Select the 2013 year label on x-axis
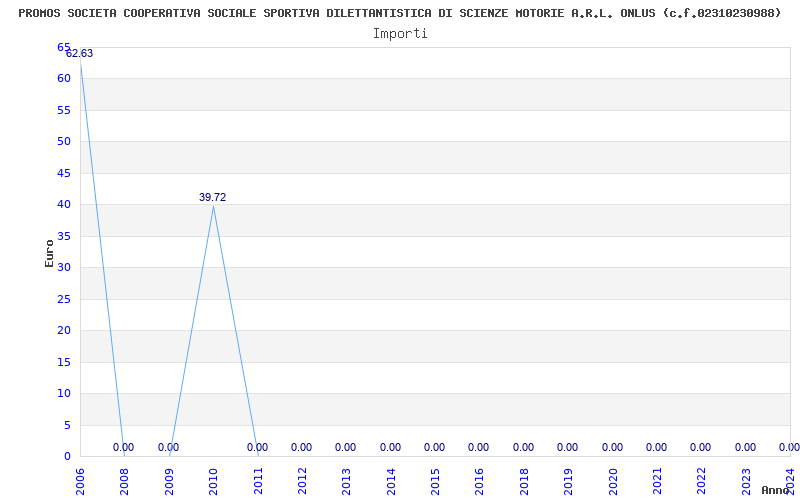 [x=346, y=481]
